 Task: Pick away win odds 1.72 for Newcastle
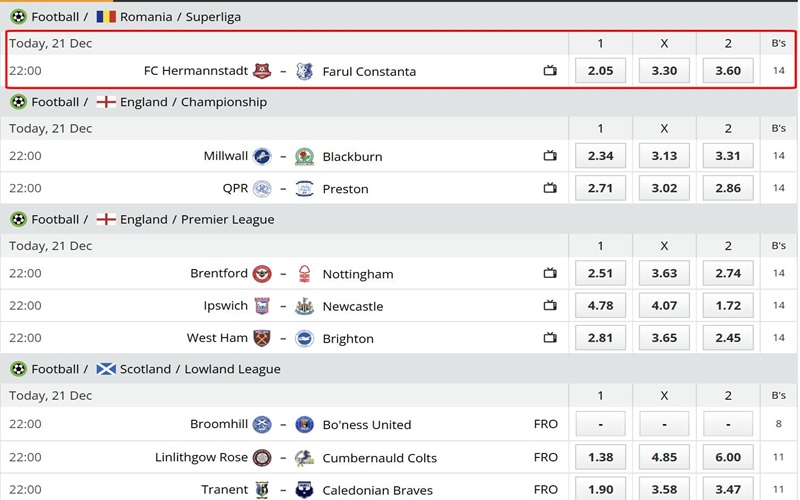click(x=728, y=306)
